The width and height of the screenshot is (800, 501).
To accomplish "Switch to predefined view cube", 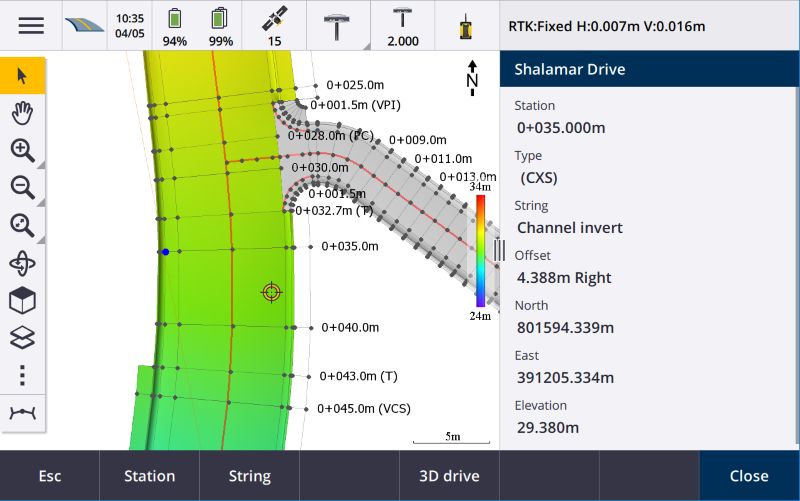I will [22, 300].
